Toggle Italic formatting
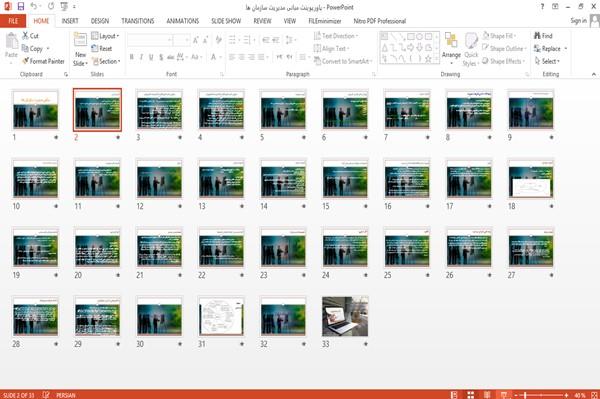This screenshot has height=399, width=600. click(x=141, y=57)
